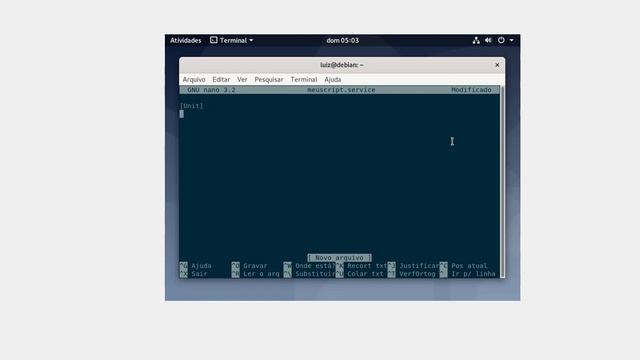Click the luiz@debian window title bar
This screenshot has height=360, width=640.
point(342,65)
